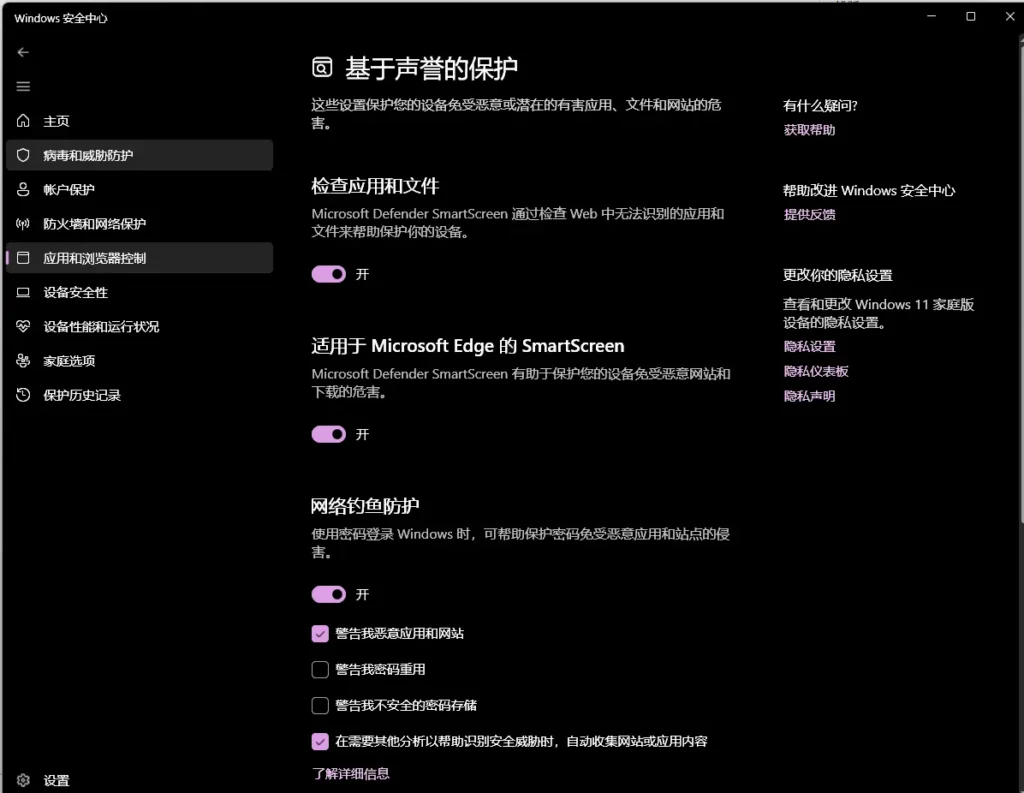
Task: Click the 检查应用和文件 heading
Action: [375, 186]
